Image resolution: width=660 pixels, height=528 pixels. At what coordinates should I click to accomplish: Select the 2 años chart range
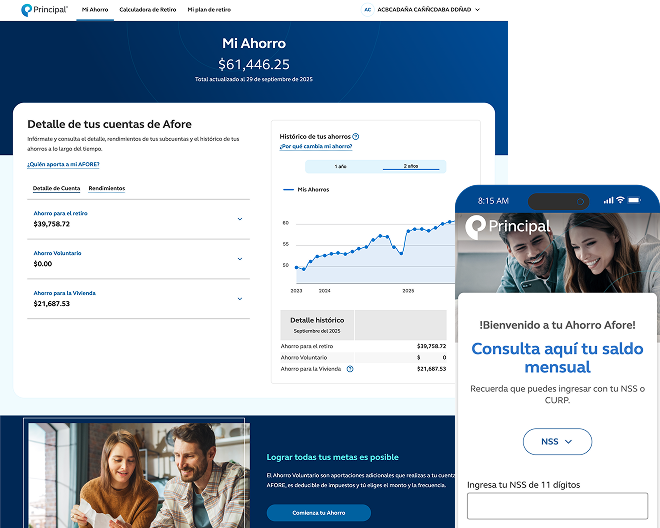point(411,166)
